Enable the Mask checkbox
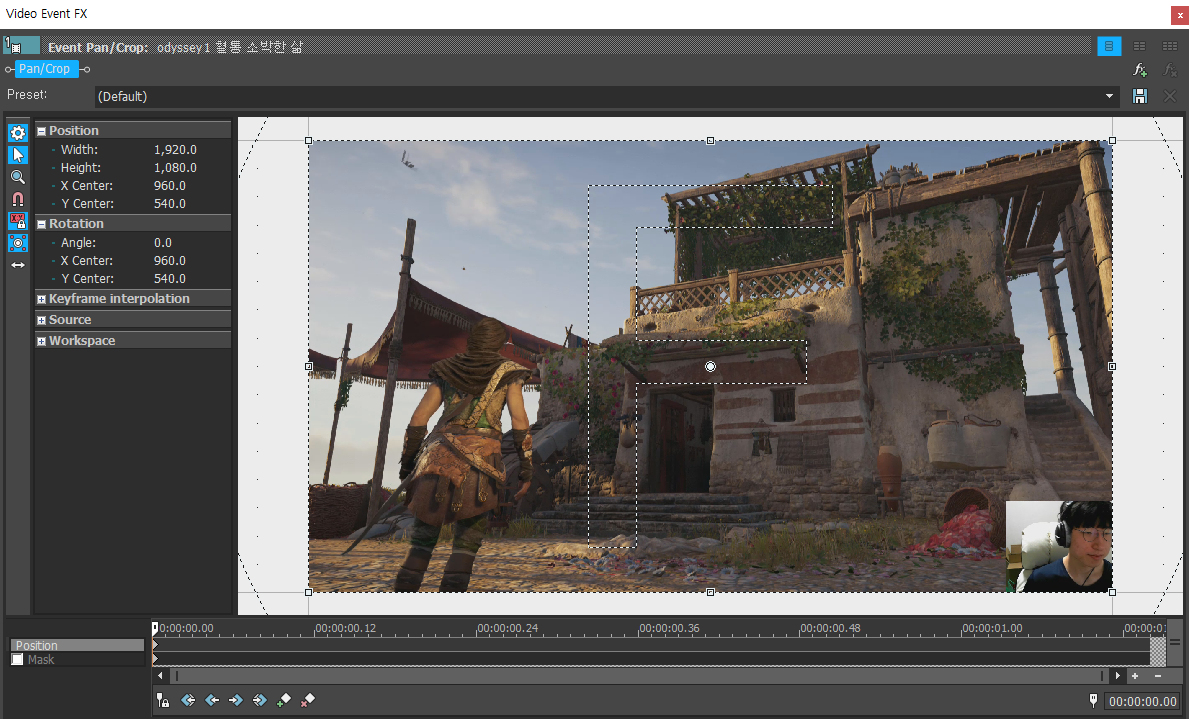This screenshot has width=1189, height=719. click(17, 660)
